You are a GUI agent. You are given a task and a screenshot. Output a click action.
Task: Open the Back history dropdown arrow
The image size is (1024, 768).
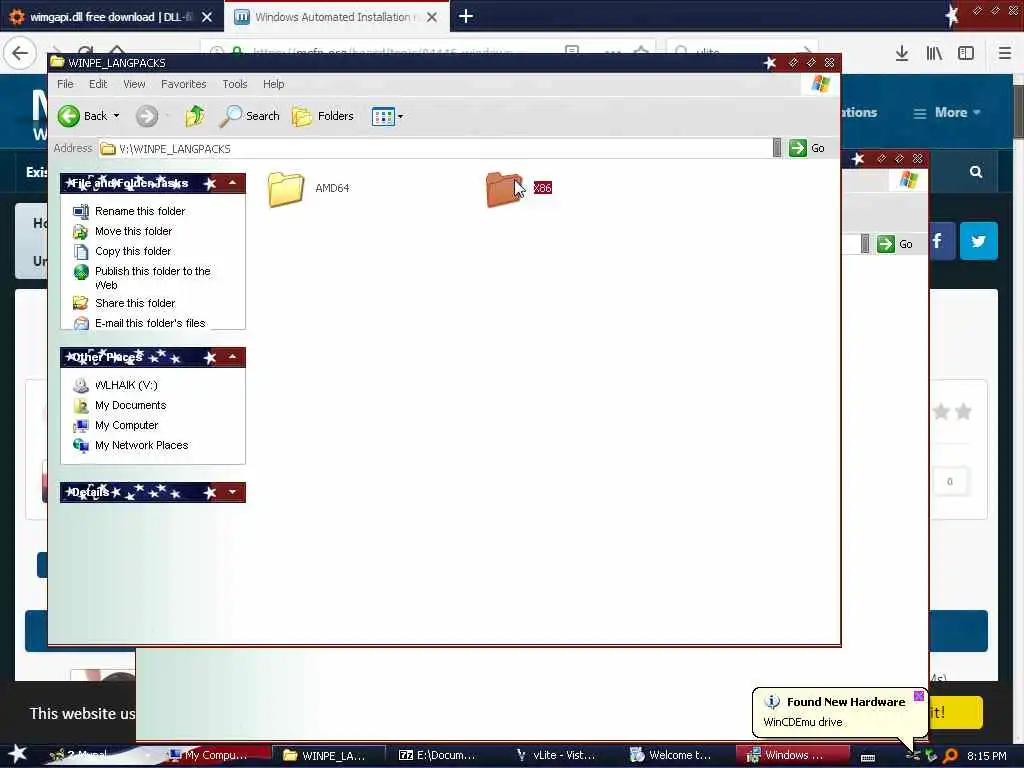click(x=116, y=116)
